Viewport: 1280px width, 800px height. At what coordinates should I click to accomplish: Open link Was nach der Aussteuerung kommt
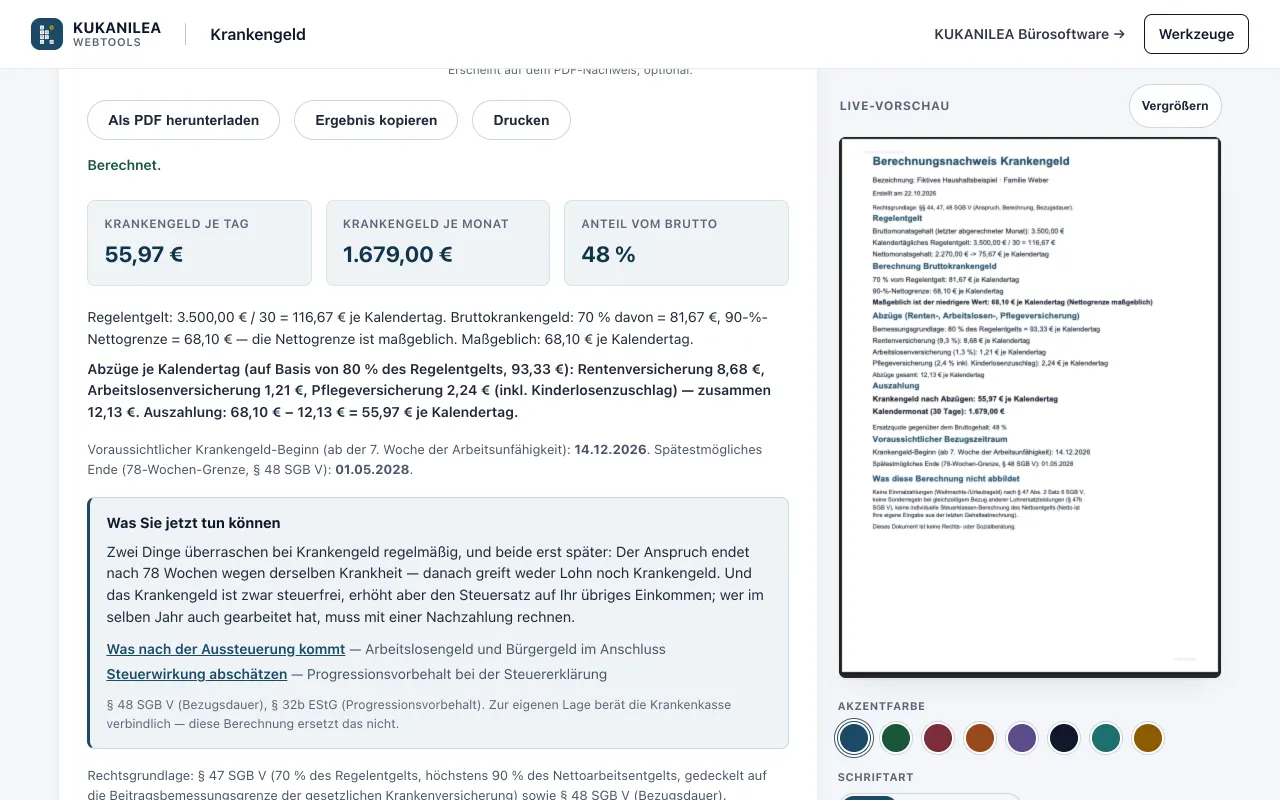click(226, 649)
